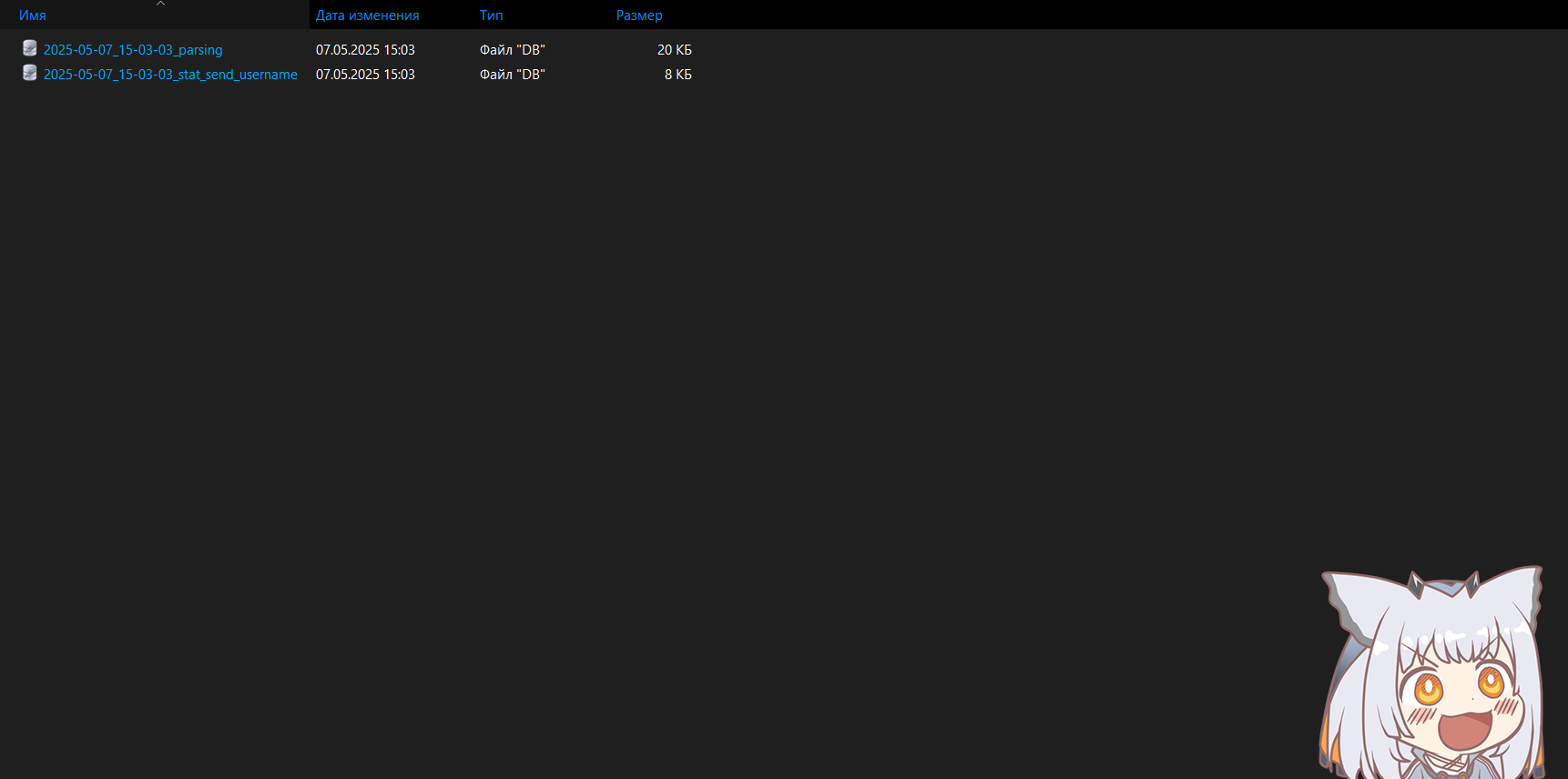The image size is (1568, 779).
Task: Click the Файл "DB" type of the stat_send_username file
Action: 512,75
